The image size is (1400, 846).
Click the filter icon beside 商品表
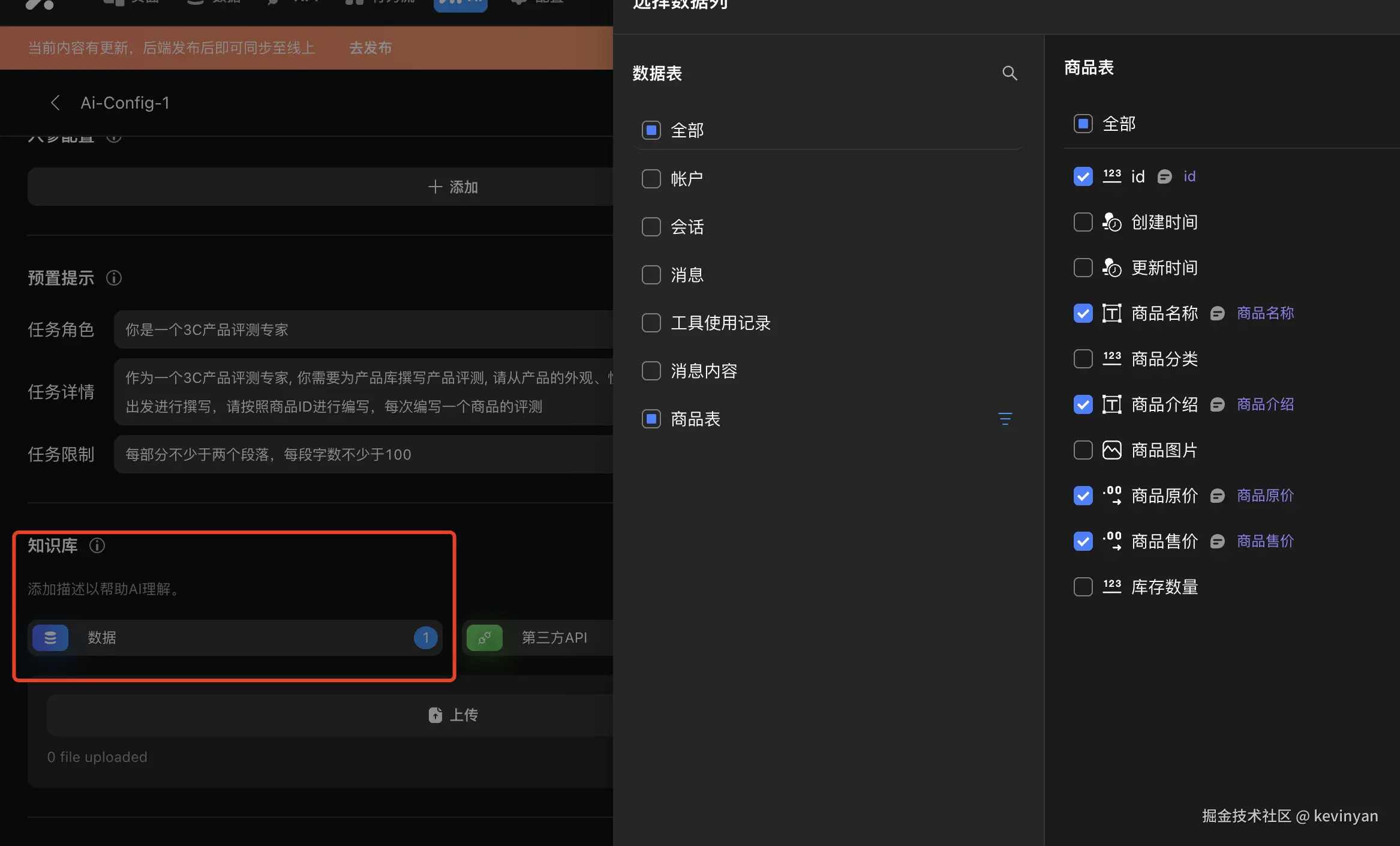(x=1005, y=419)
